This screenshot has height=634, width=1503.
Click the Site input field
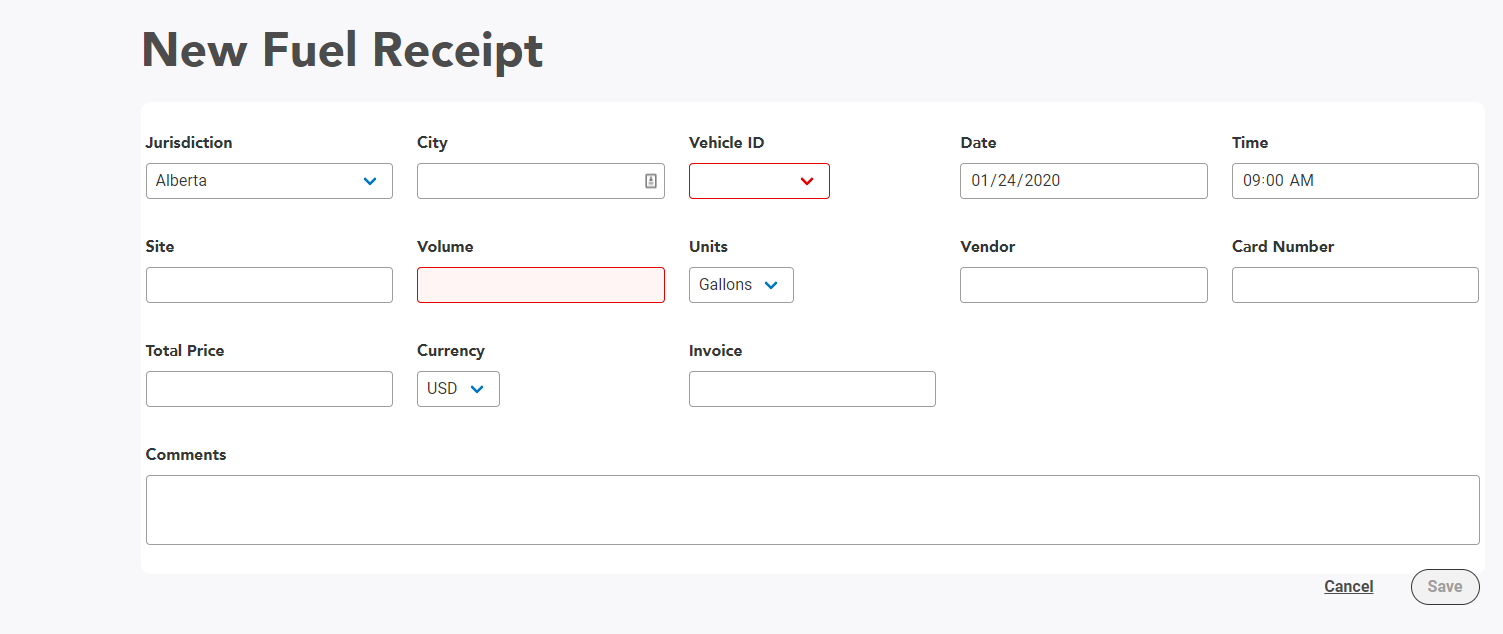[269, 284]
